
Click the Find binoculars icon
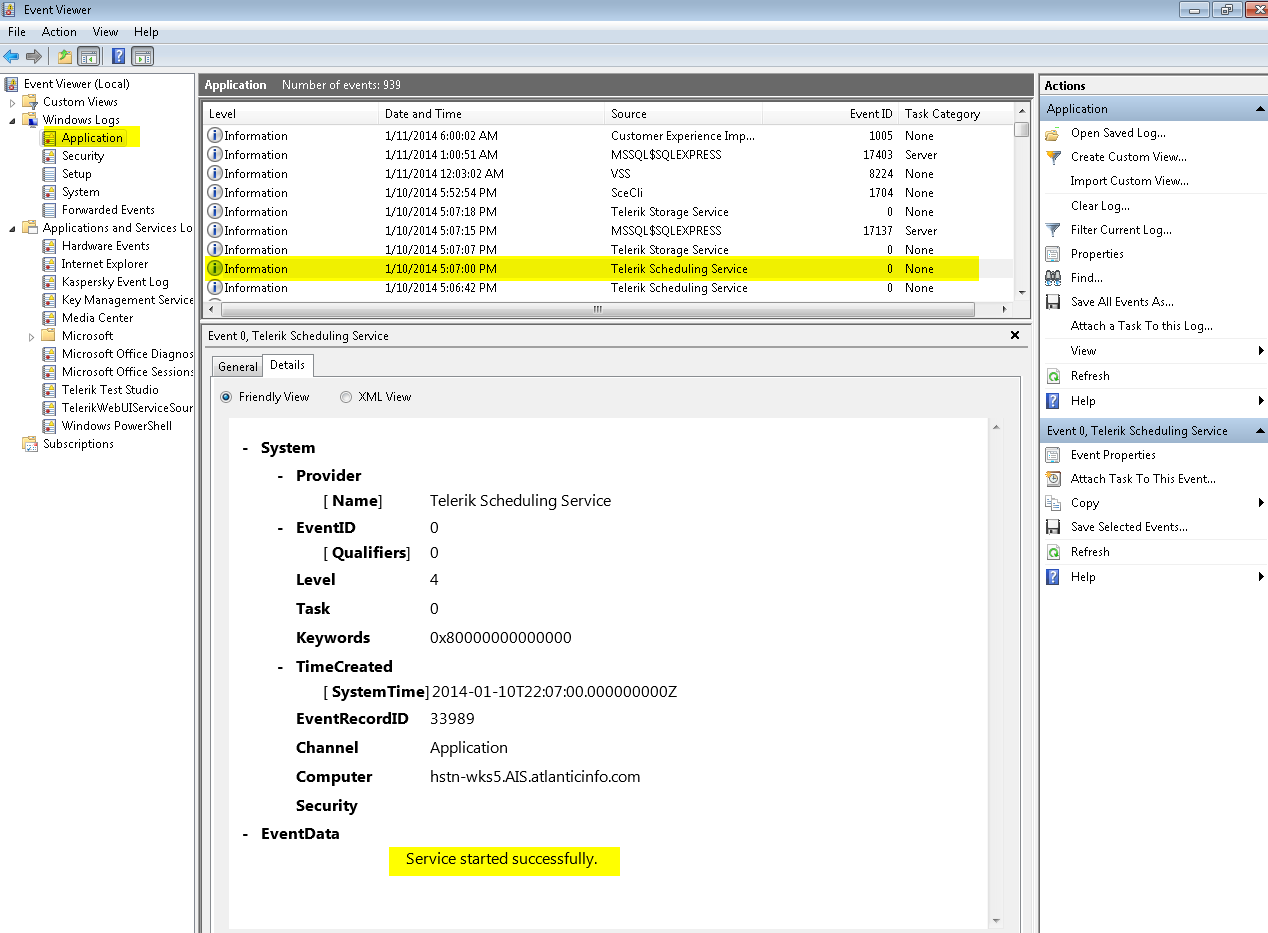point(1053,278)
